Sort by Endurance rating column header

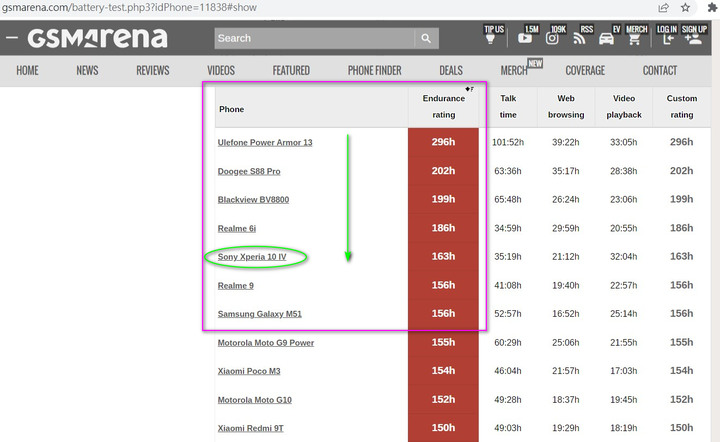pyautogui.click(x=444, y=106)
